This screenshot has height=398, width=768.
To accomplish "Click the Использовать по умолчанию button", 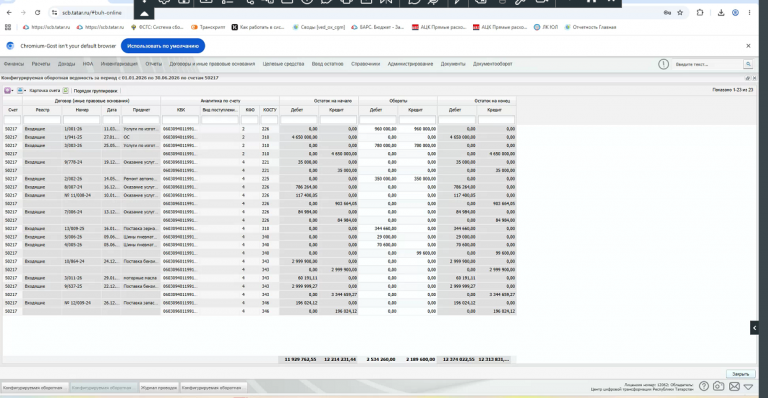I will pos(163,46).
